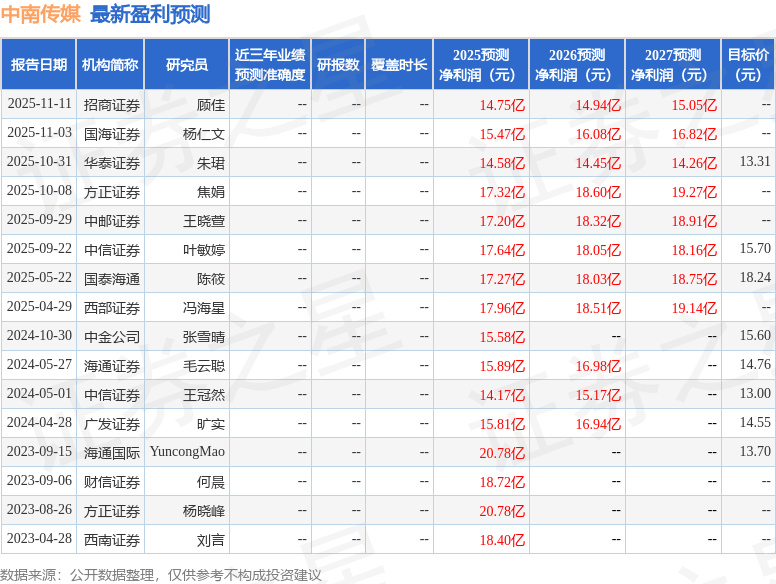Click the 机构简称 column header
This screenshot has height=584, width=776.
pos(110,65)
